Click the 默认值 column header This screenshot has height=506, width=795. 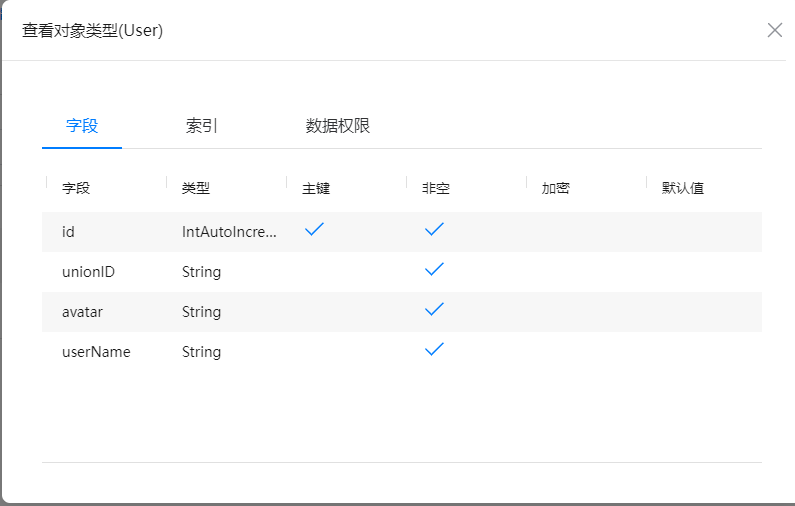point(683,188)
